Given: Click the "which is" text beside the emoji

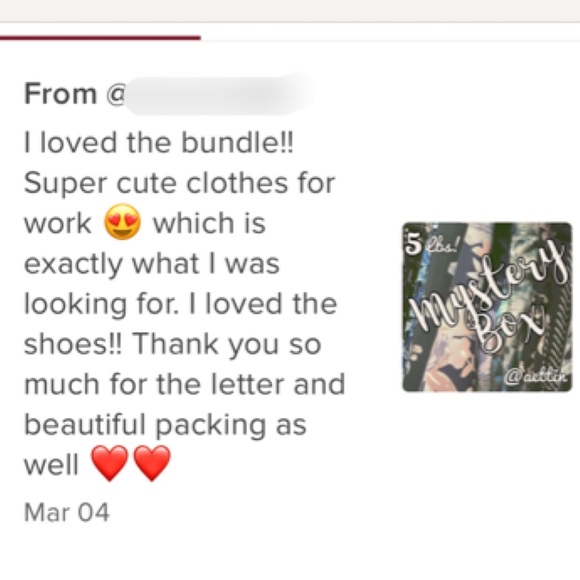Looking at the screenshot, I should click(x=209, y=223).
